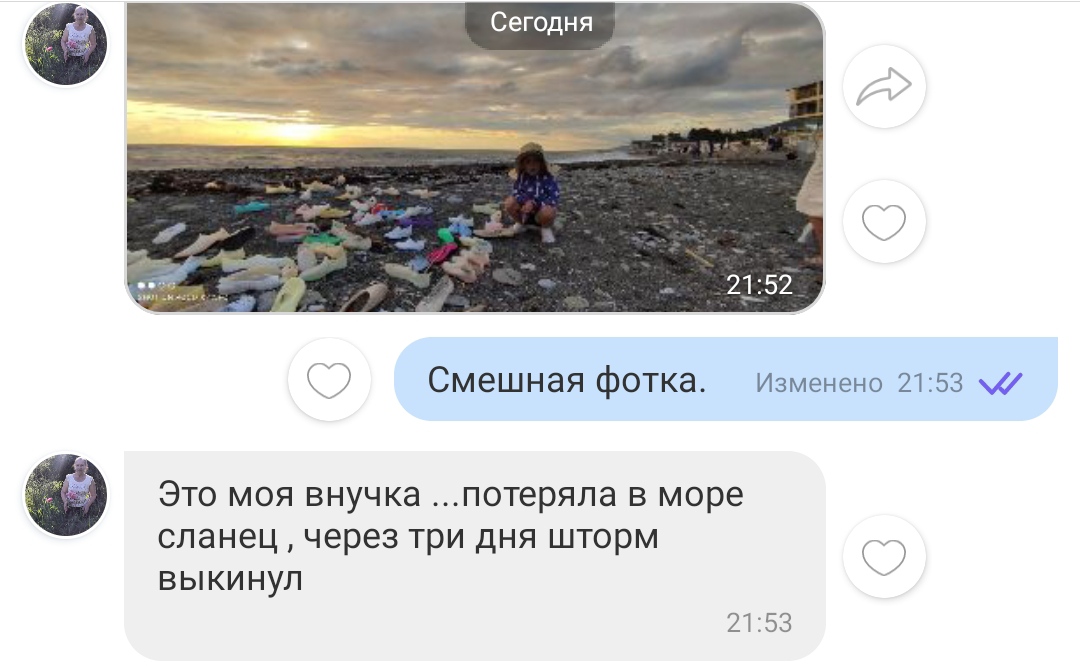Click the camera watermark in photo corner
1080x666 pixels.
click(181, 291)
